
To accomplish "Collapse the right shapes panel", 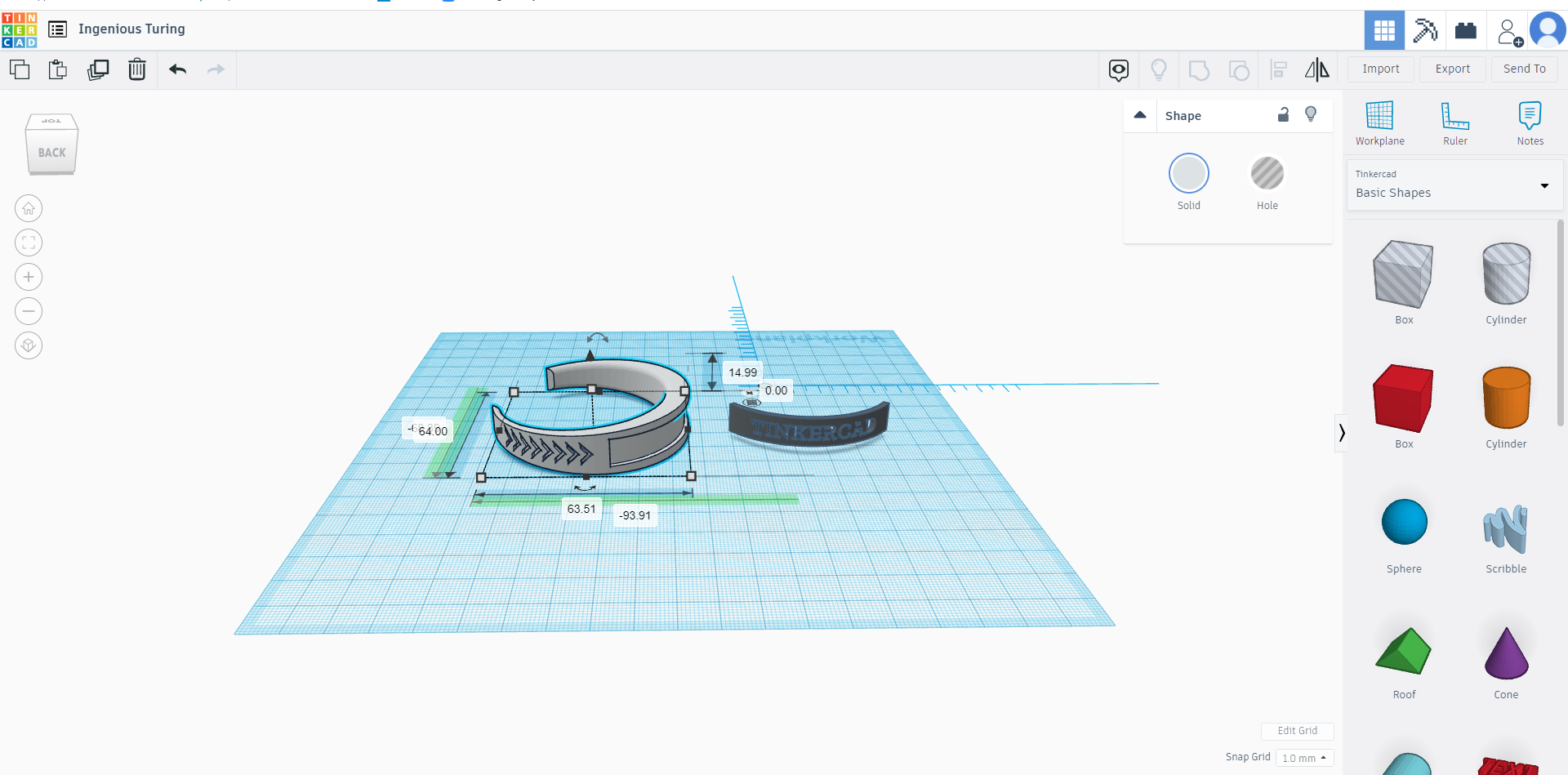I will (x=1342, y=432).
